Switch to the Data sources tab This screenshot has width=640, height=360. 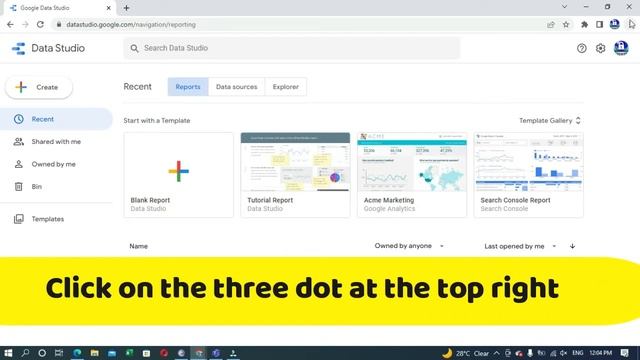coord(236,87)
